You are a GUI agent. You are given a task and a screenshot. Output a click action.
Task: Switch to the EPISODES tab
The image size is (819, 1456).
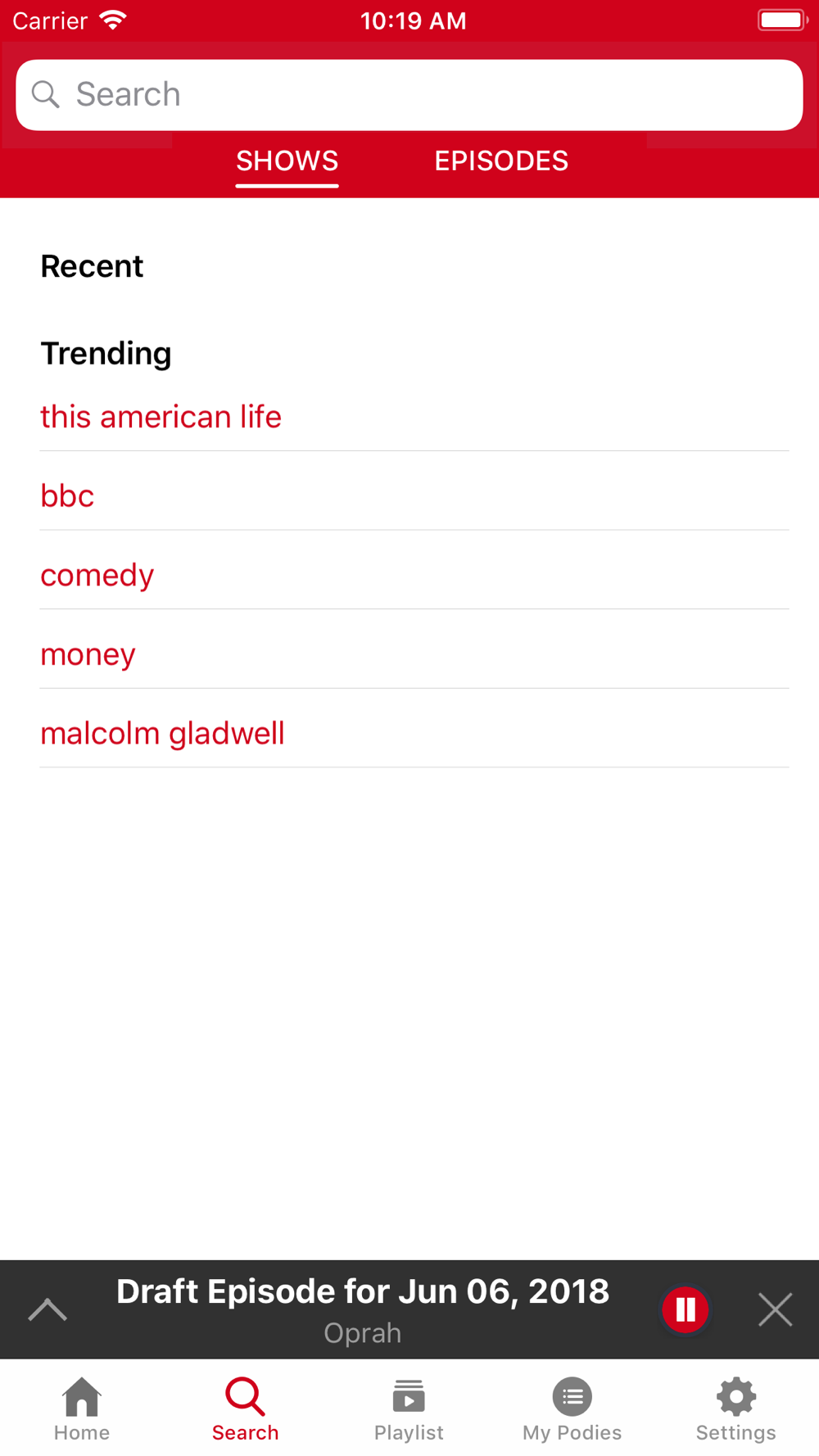coord(501,161)
